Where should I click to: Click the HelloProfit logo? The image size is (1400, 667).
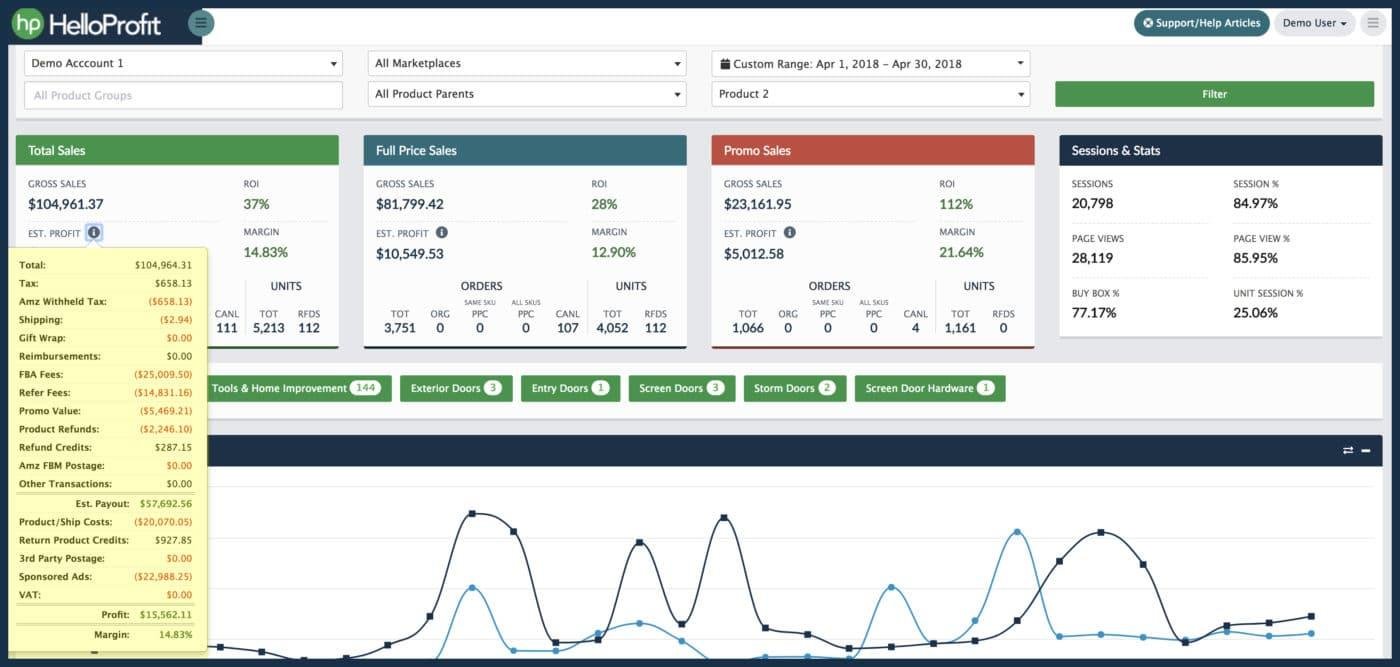87,23
